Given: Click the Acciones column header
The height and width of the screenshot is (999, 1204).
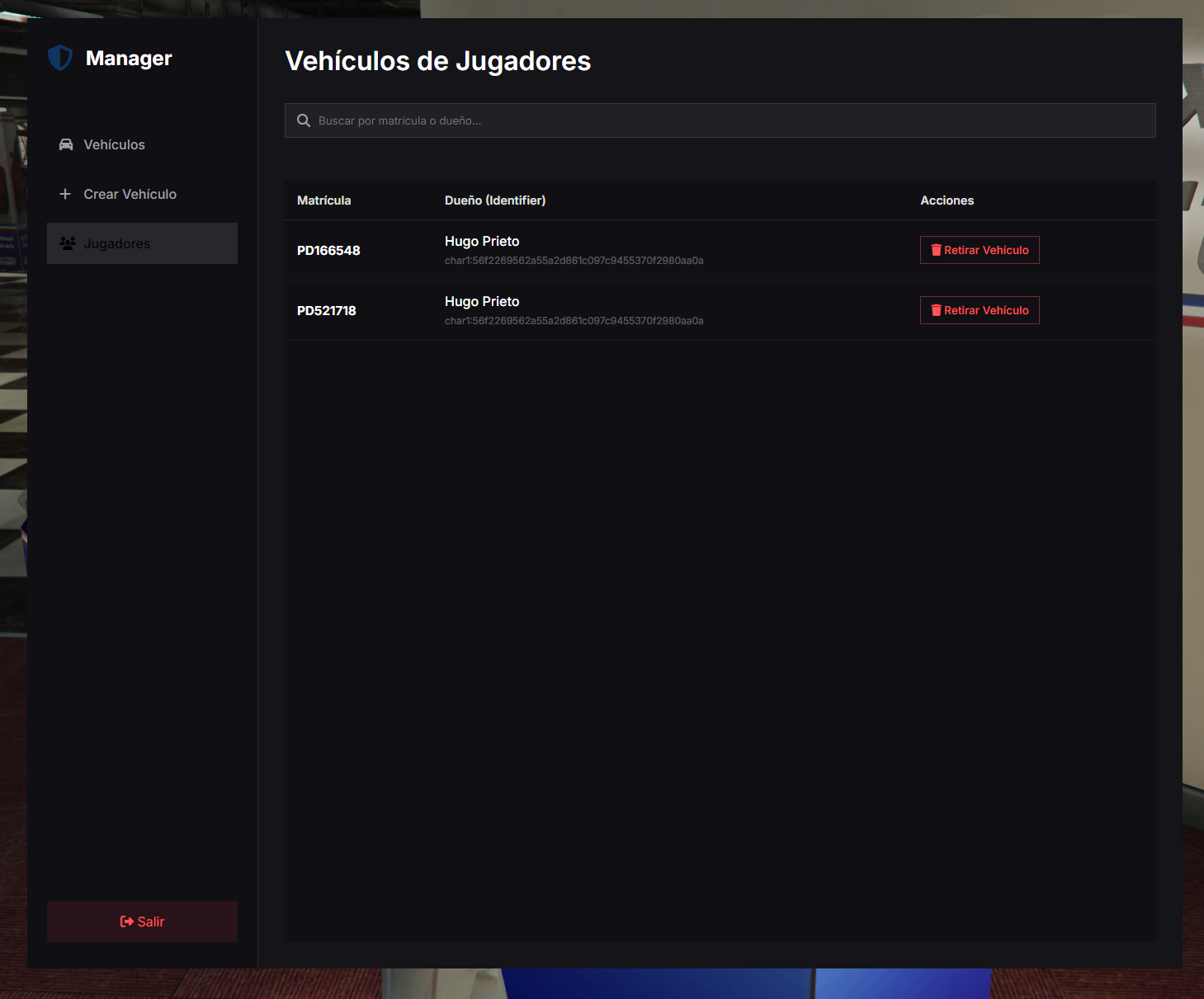Looking at the screenshot, I should coord(947,200).
